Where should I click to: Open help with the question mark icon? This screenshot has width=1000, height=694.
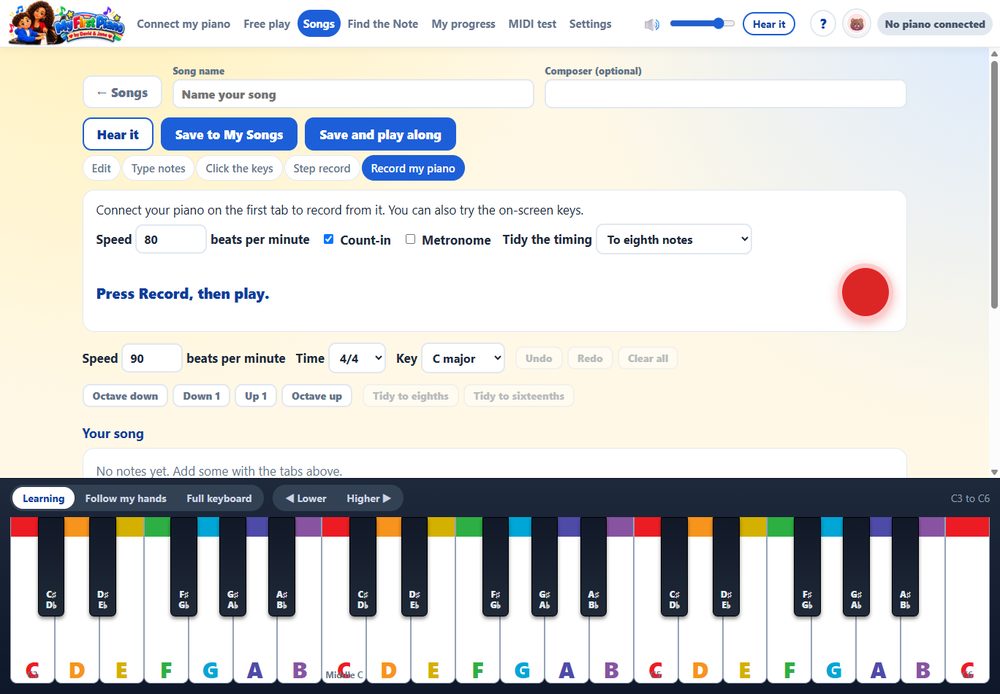pyautogui.click(x=823, y=24)
